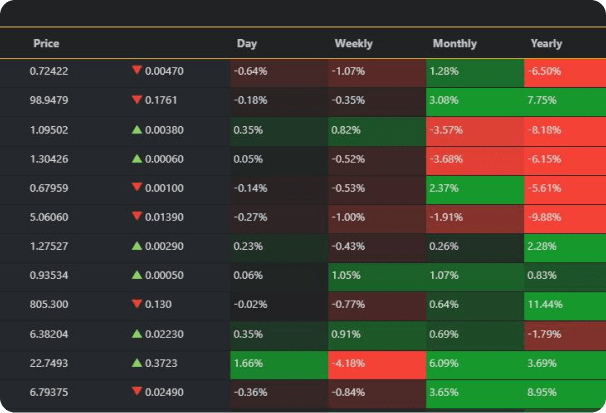Select the price 0.67959
Screen dimensions: 606x413
[x=49, y=188]
